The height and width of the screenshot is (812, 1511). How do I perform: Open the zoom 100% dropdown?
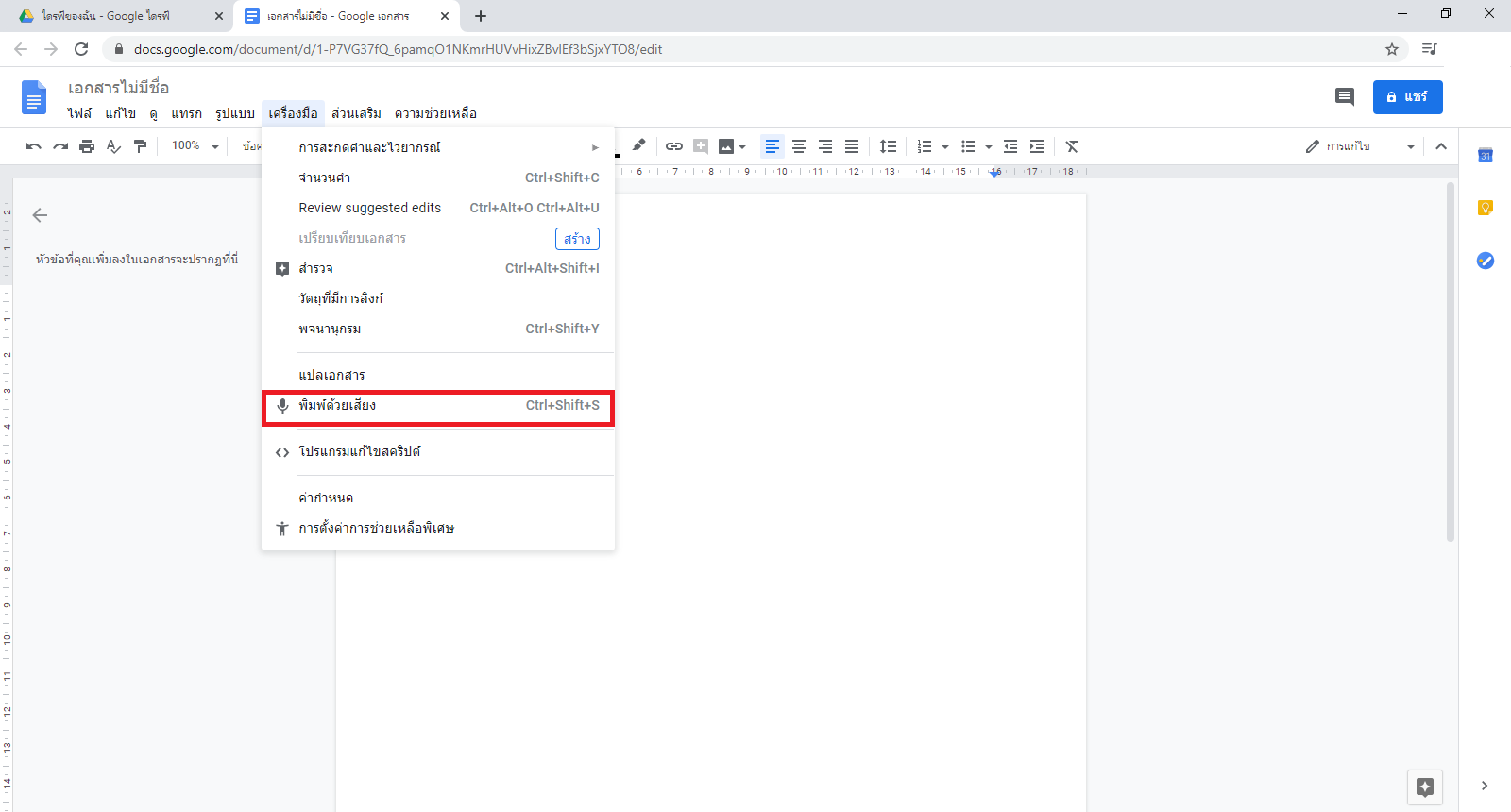click(195, 146)
